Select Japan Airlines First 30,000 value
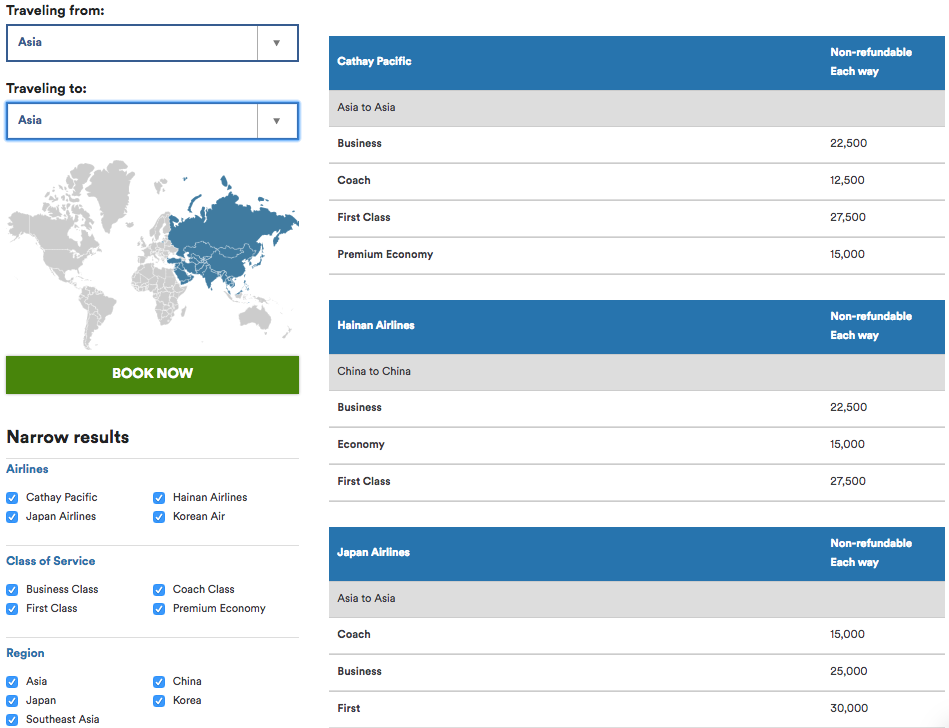The height and width of the screenshot is (728, 949). click(x=849, y=708)
